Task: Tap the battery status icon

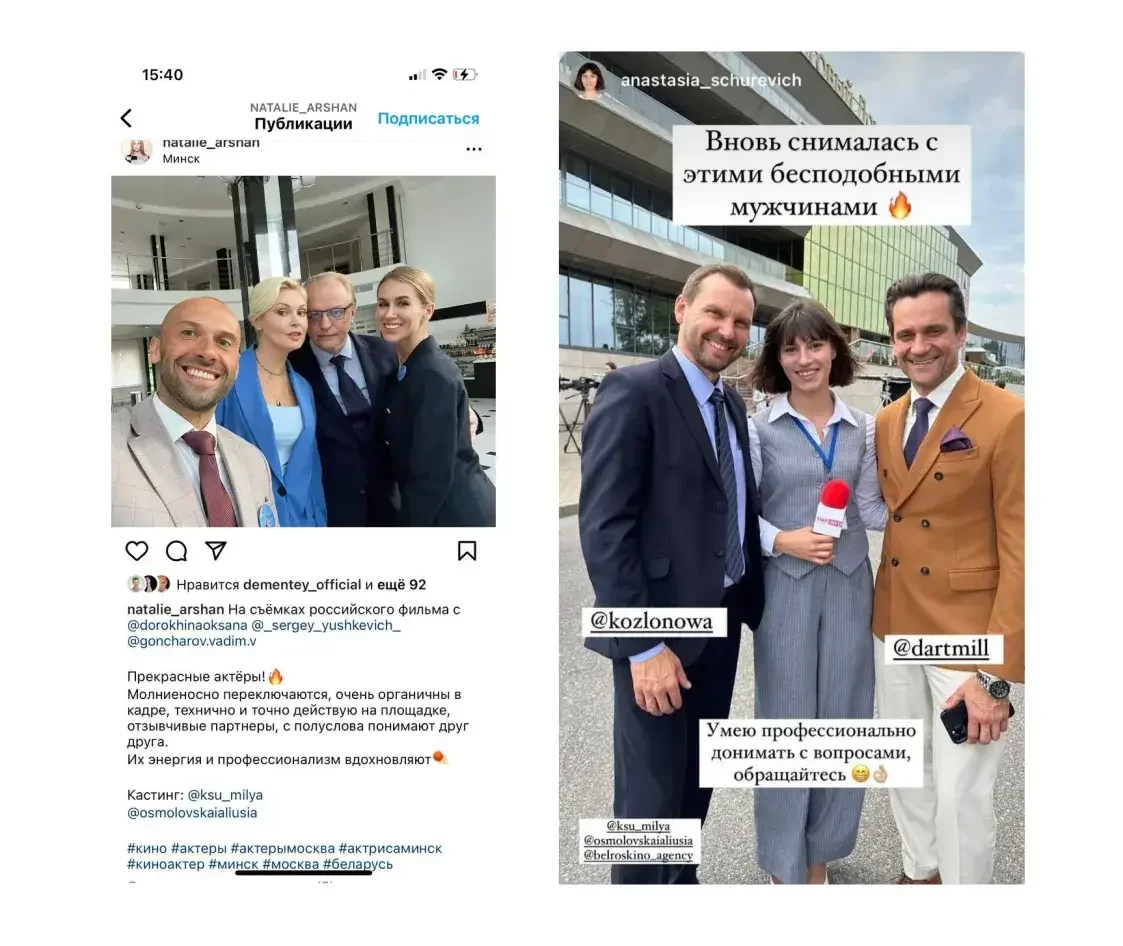Action: [465, 74]
